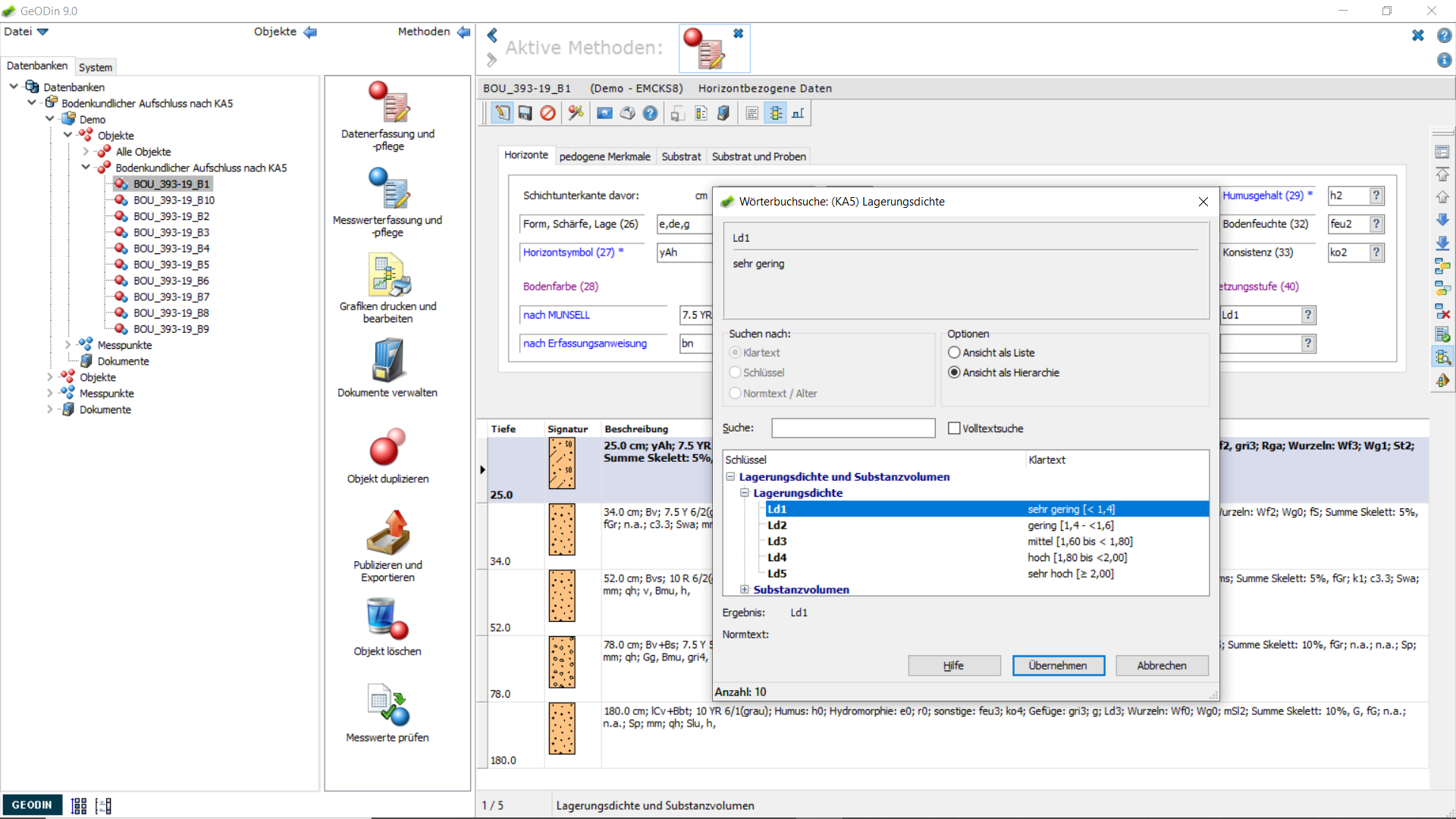1456x819 pixels.
Task: Click Messwerte prüfen icon
Action: pyautogui.click(x=388, y=705)
